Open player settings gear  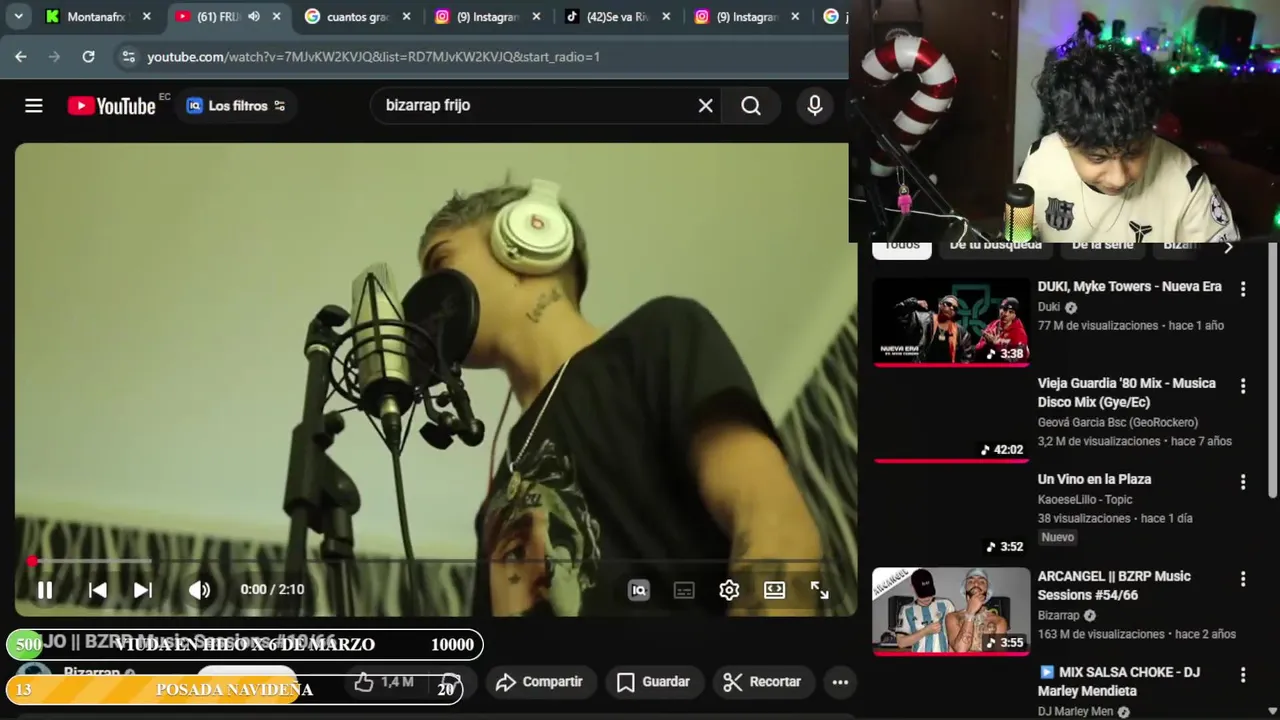point(729,590)
